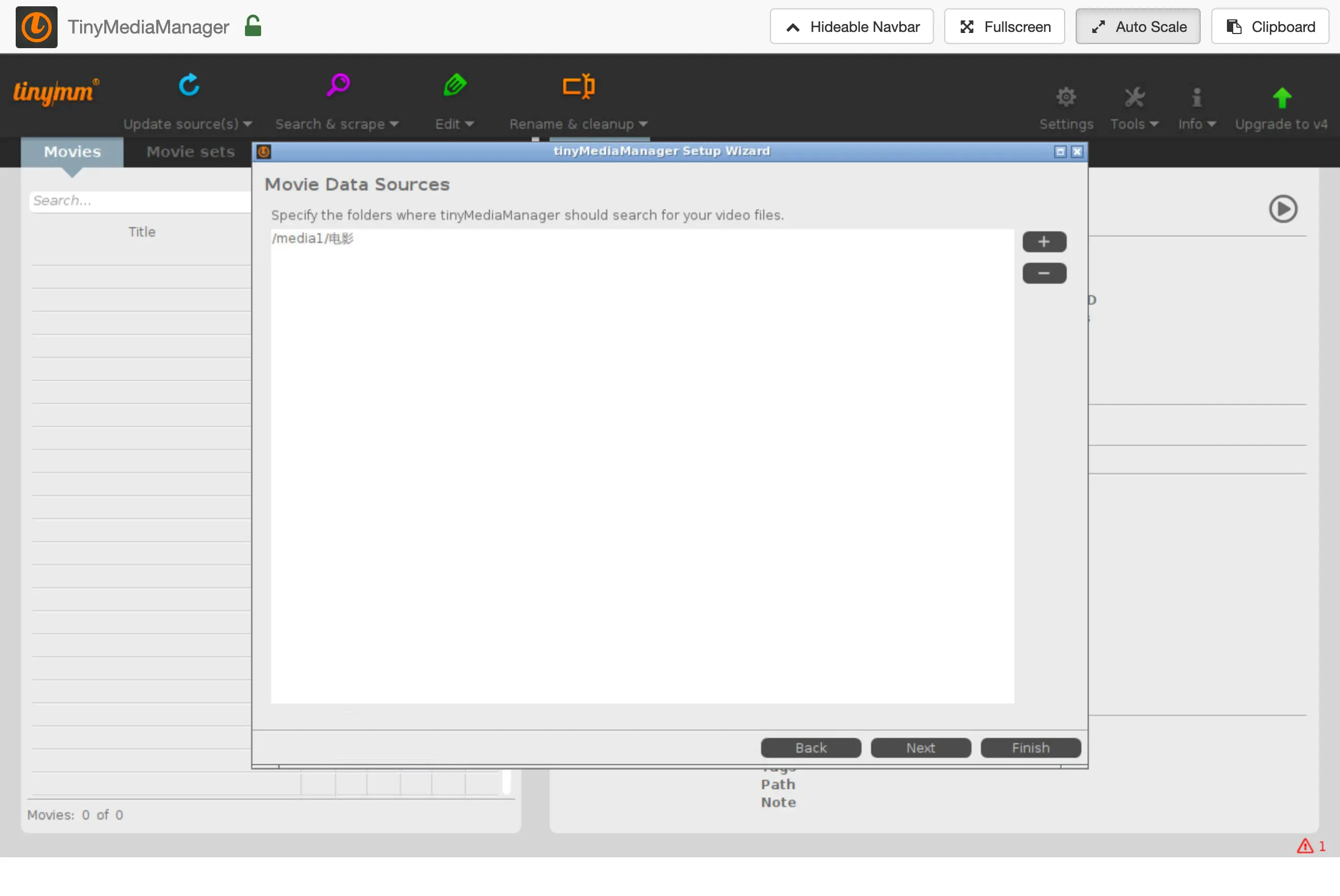Toggle the Hideable Navbar button
Screen dimensions: 1340x896
(x=852, y=26)
